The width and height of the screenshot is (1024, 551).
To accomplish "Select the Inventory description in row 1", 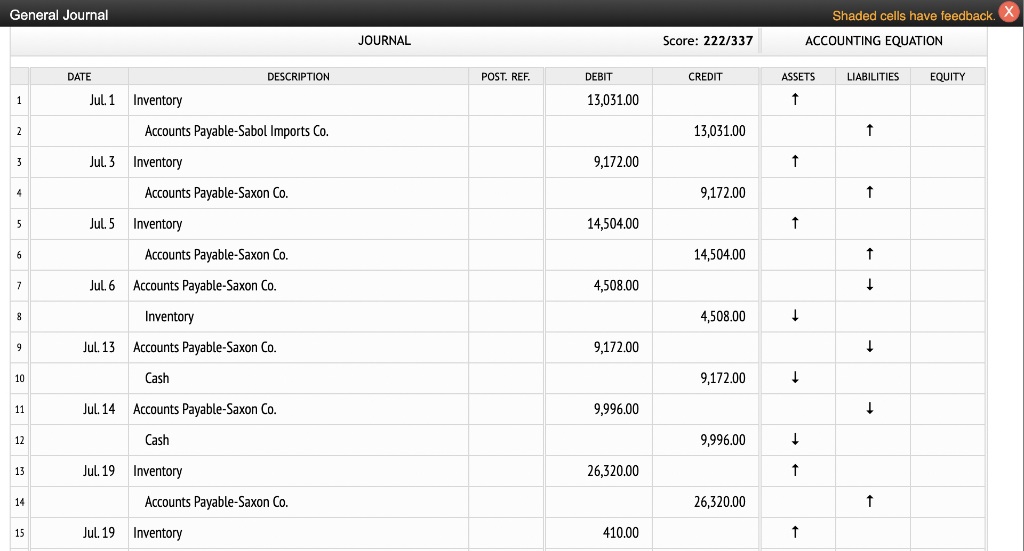I will [157, 101].
